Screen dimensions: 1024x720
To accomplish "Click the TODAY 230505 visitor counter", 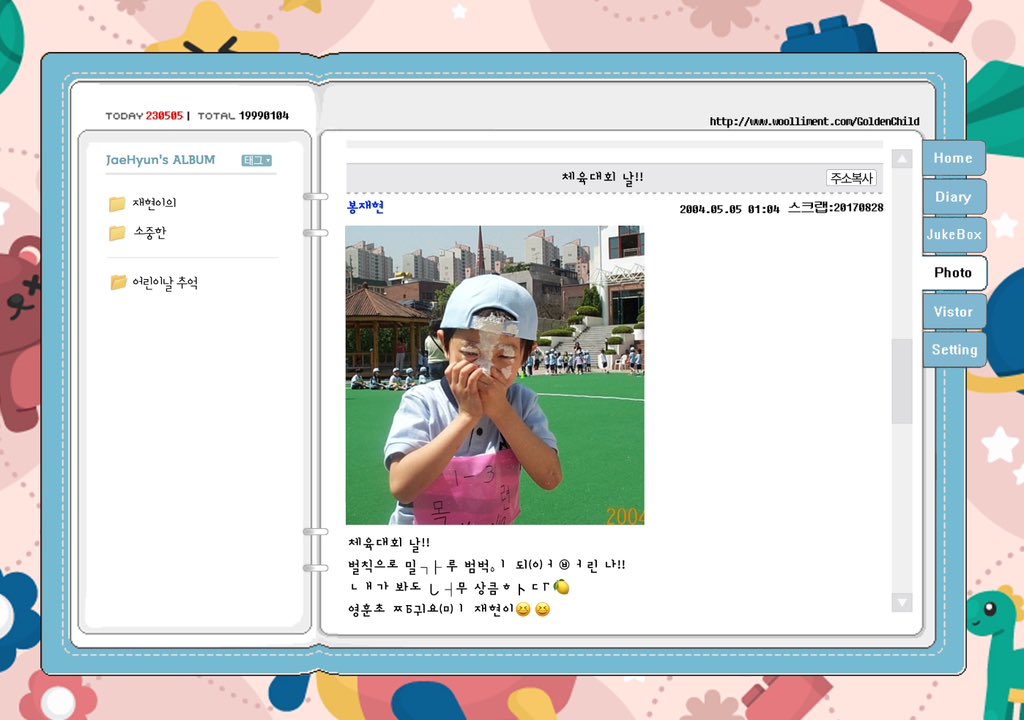I will (x=144, y=116).
